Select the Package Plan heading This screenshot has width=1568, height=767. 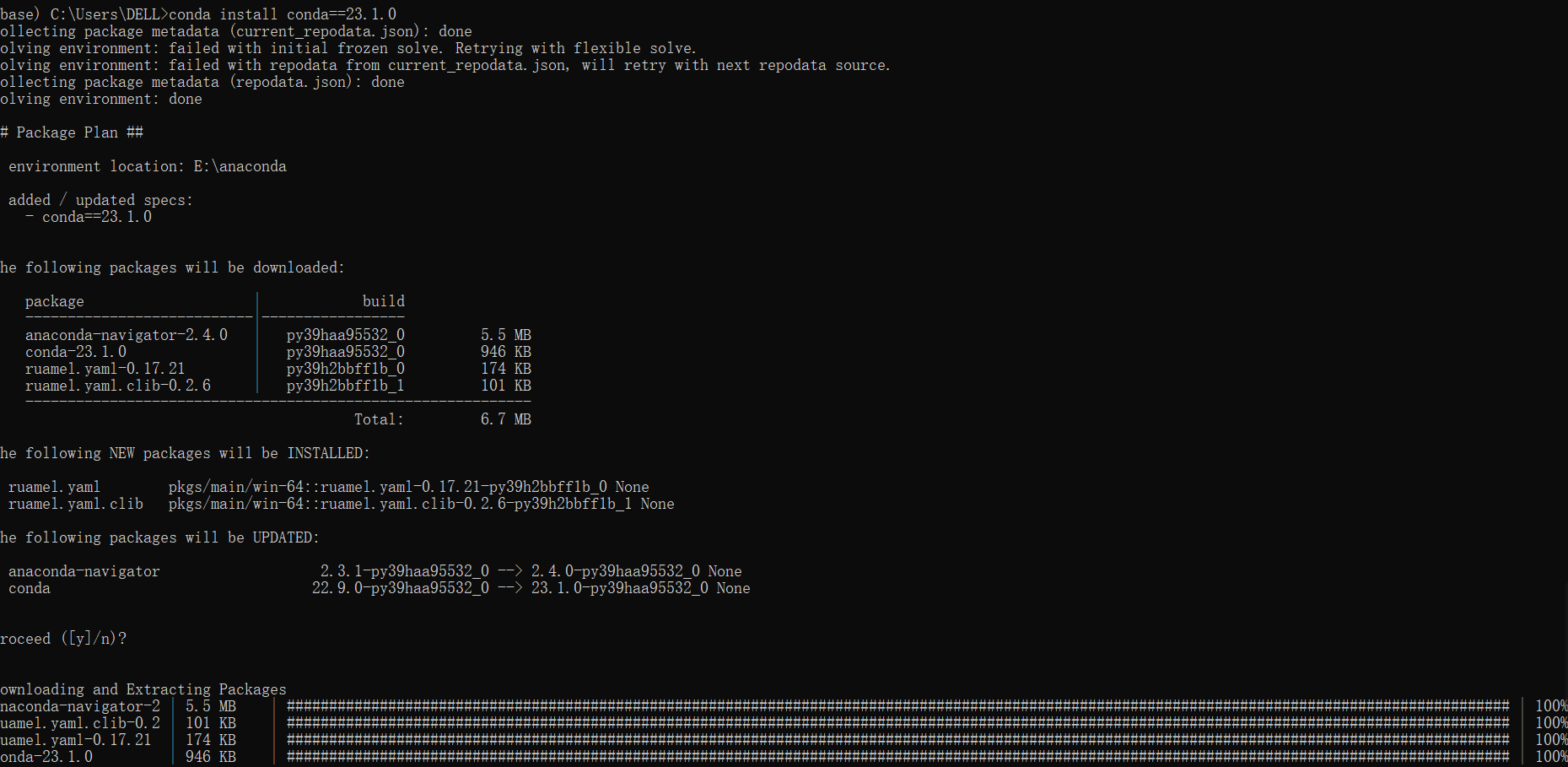(x=72, y=132)
